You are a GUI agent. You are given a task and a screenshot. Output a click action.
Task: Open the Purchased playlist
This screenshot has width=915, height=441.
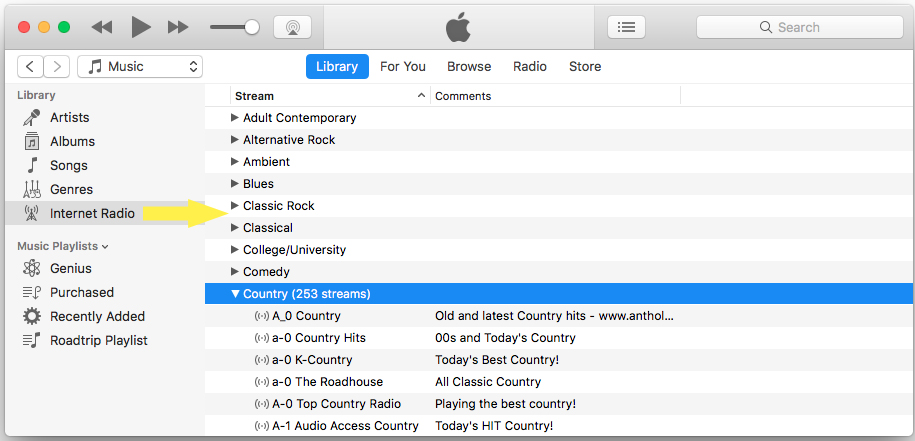105,292
